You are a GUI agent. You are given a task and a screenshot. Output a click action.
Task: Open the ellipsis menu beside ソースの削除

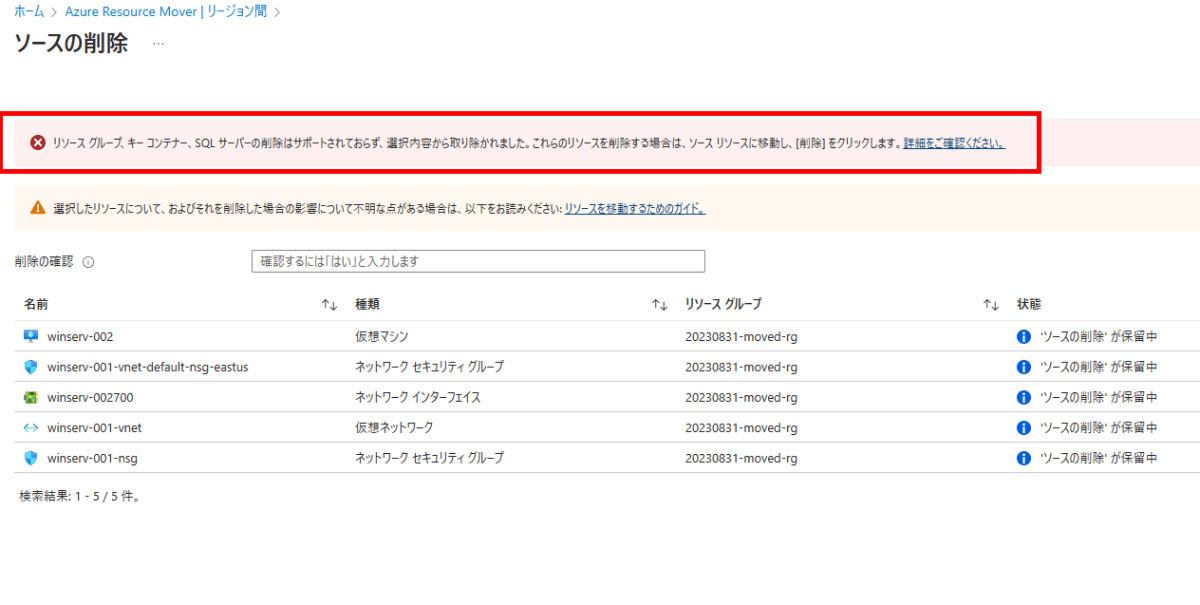point(158,44)
